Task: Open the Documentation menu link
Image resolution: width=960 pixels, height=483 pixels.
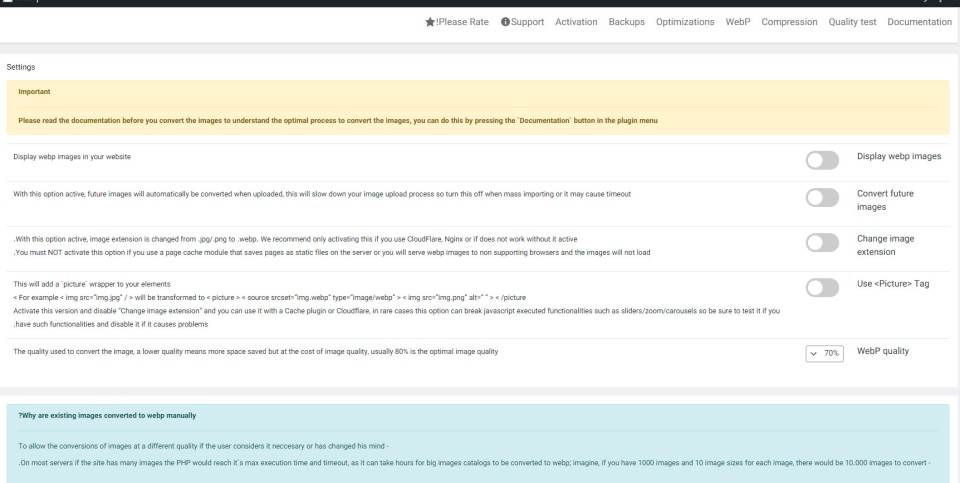Action: click(x=919, y=22)
